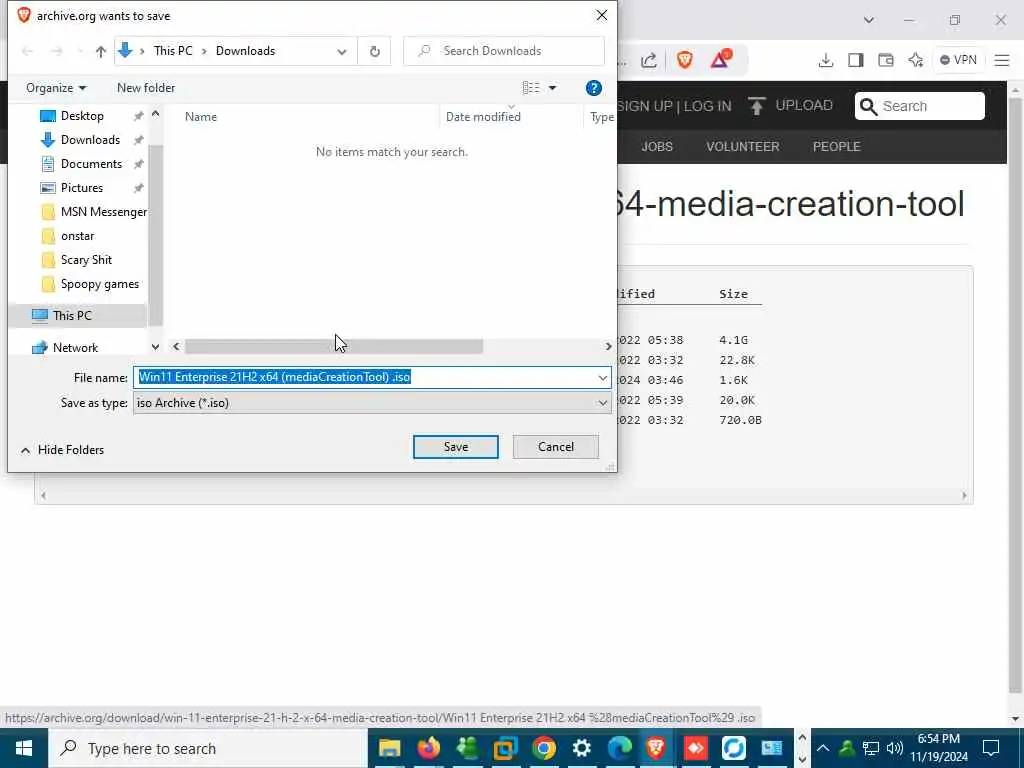The width and height of the screenshot is (1024, 768).
Task: Click New folder button
Action: coord(146,88)
